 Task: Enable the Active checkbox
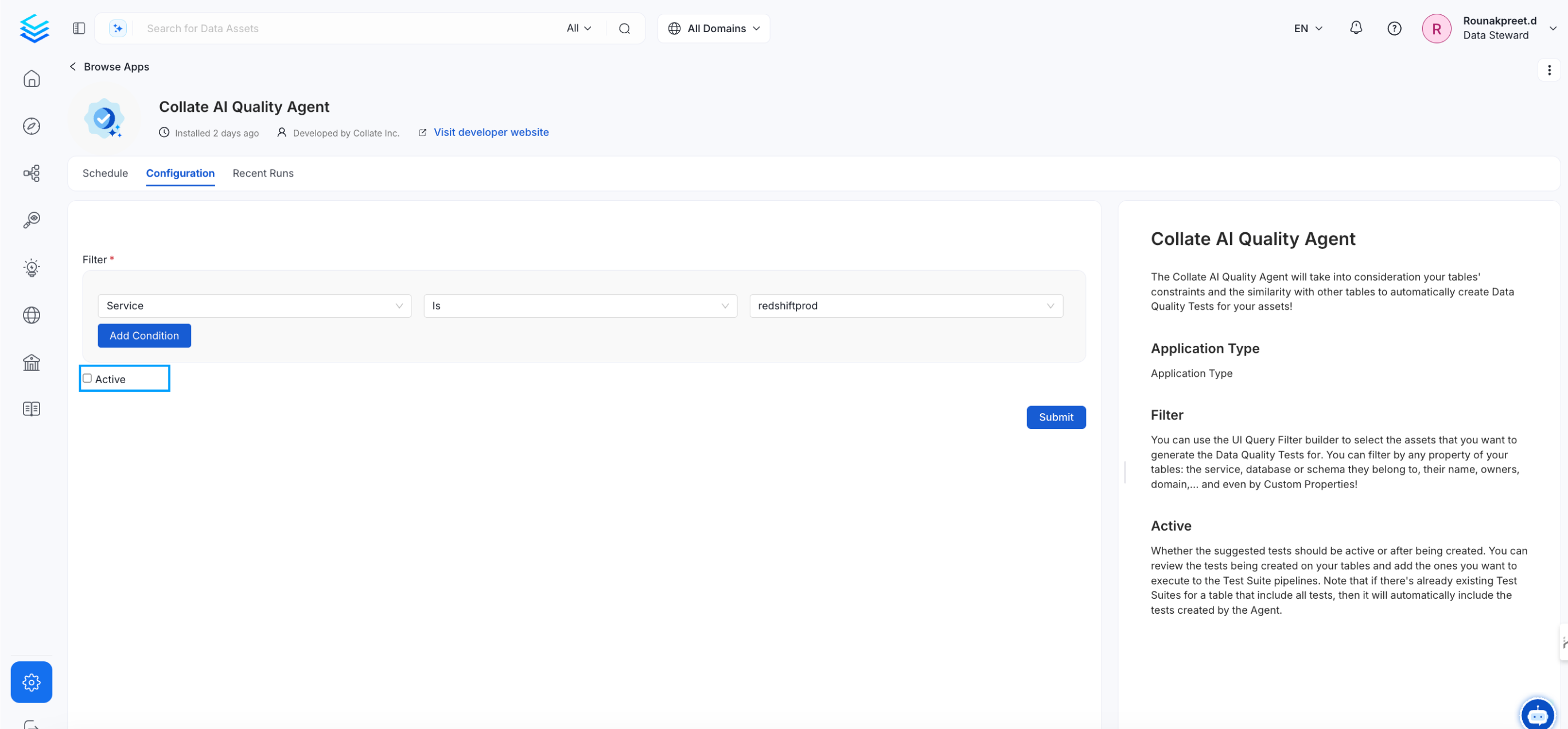tap(88, 379)
